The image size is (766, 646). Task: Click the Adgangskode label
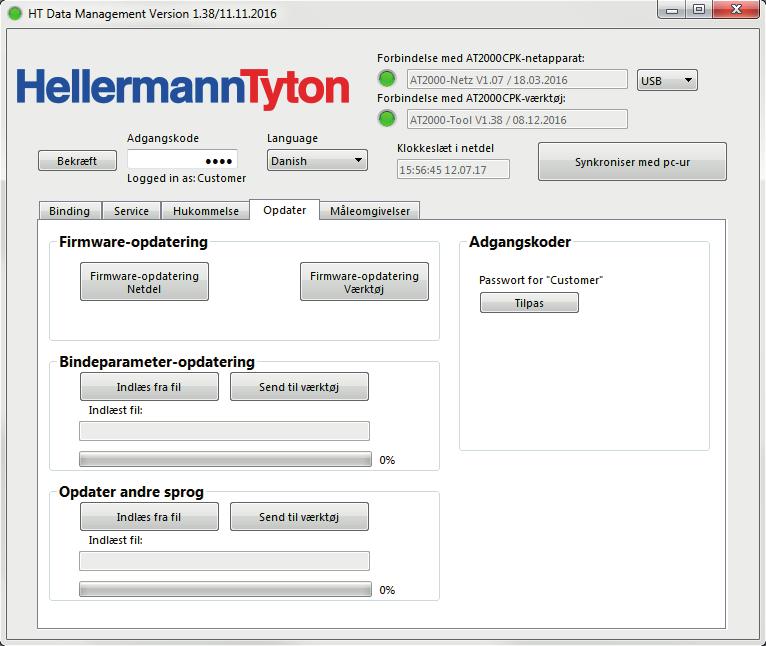[x=163, y=138]
